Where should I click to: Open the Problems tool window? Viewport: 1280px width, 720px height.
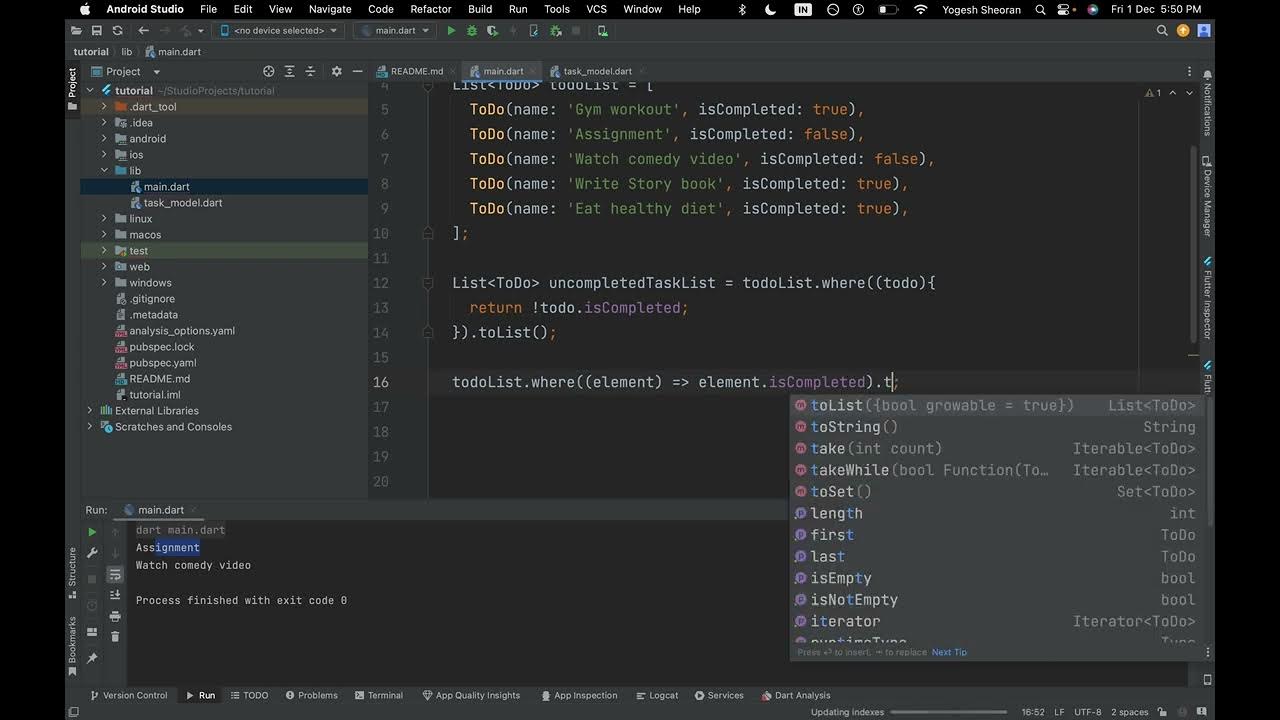311,695
